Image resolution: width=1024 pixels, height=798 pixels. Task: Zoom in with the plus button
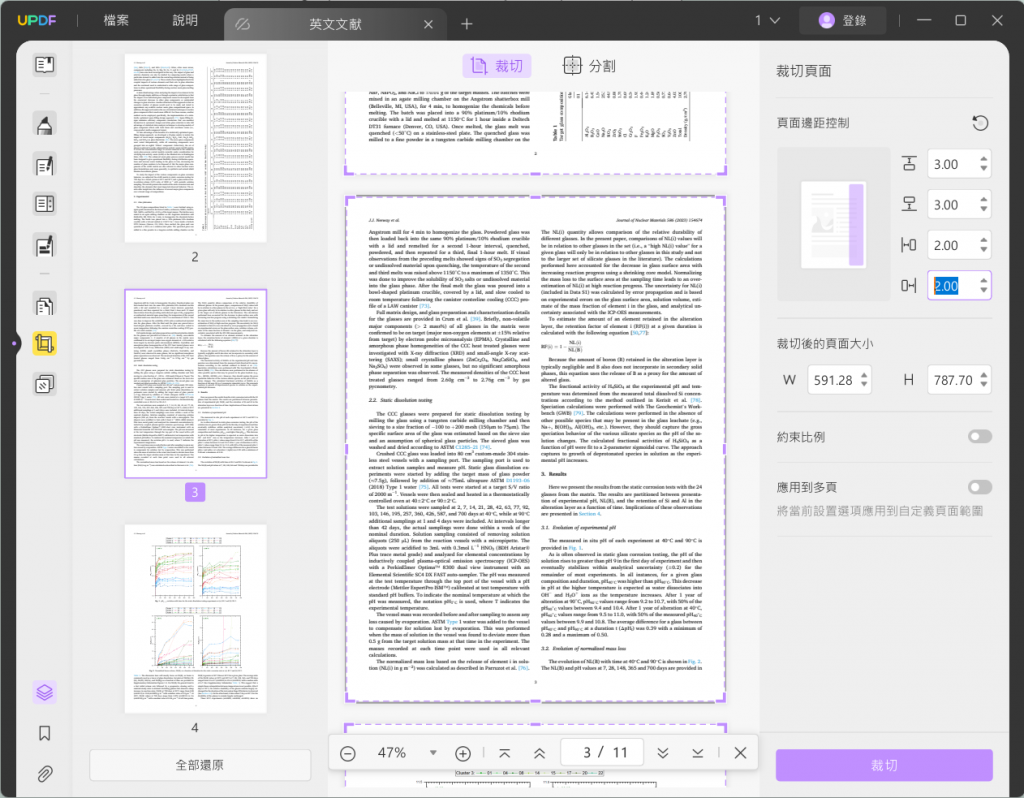[x=463, y=753]
